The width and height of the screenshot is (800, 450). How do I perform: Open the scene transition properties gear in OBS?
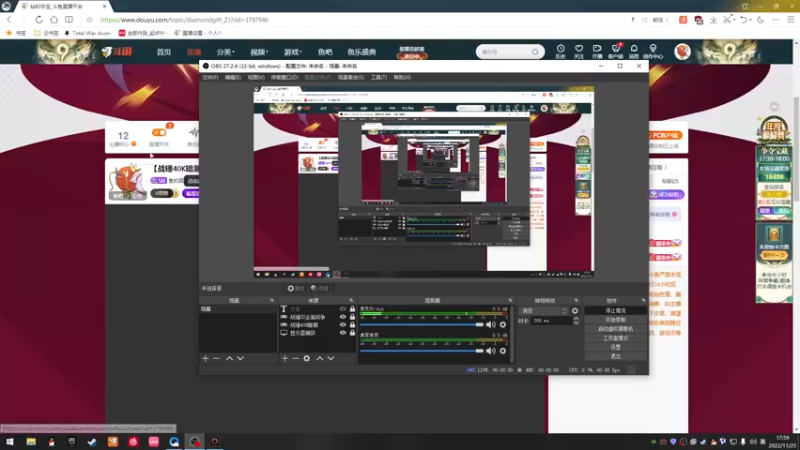[575, 311]
